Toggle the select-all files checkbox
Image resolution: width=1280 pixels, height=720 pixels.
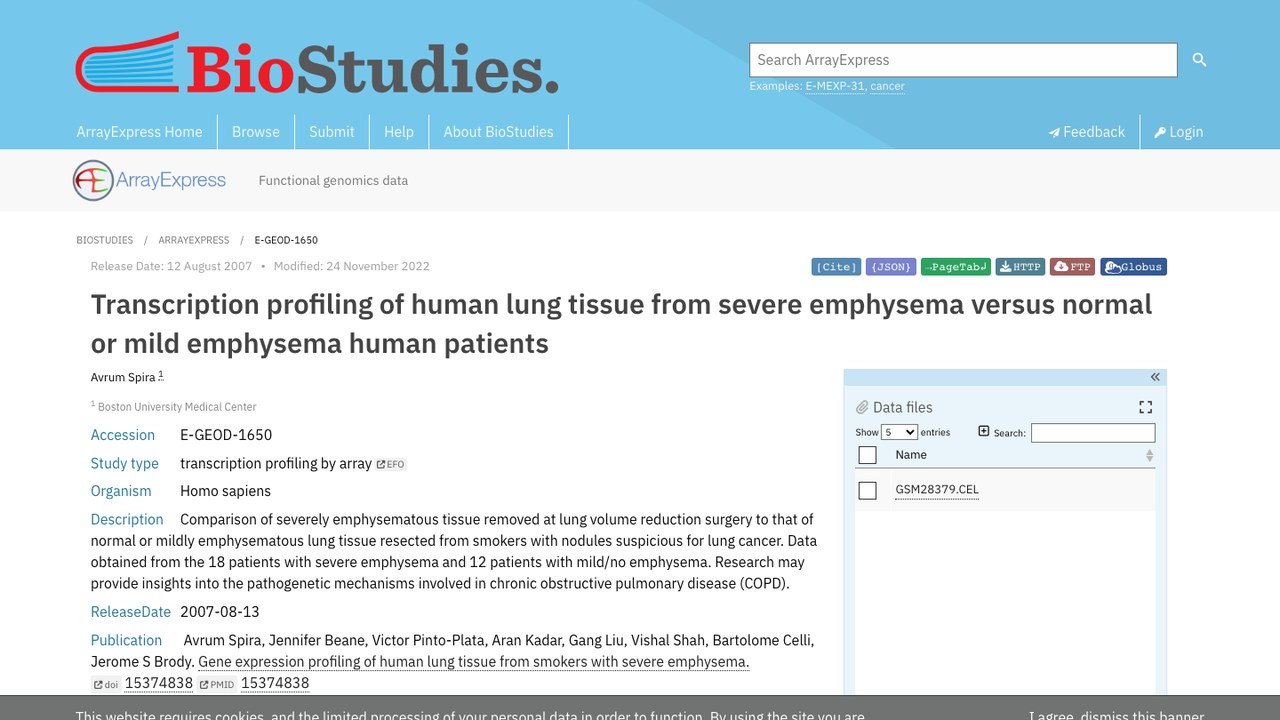tap(867, 455)
